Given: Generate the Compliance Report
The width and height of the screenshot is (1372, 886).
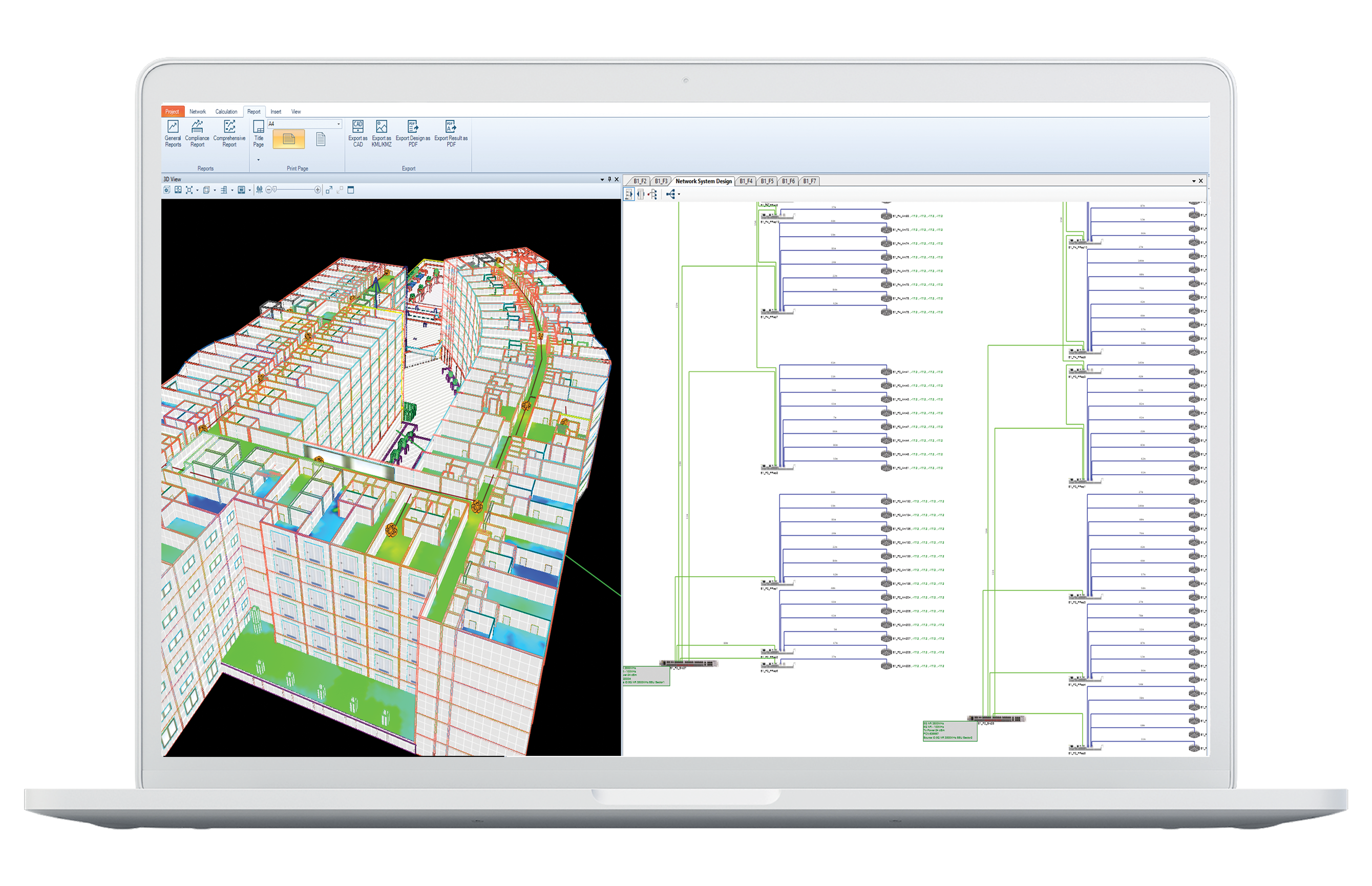Looking at the screenshot, I should point(197,134).
